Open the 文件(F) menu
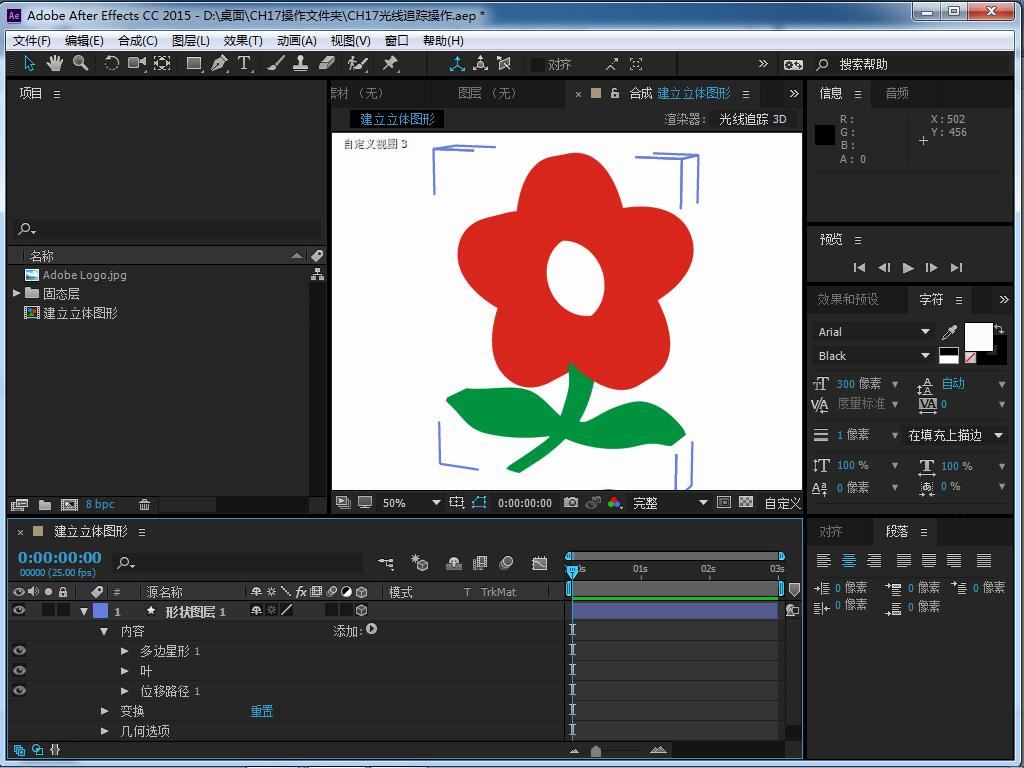Viewport: 1024px width, 768px height. coord(31,40)
